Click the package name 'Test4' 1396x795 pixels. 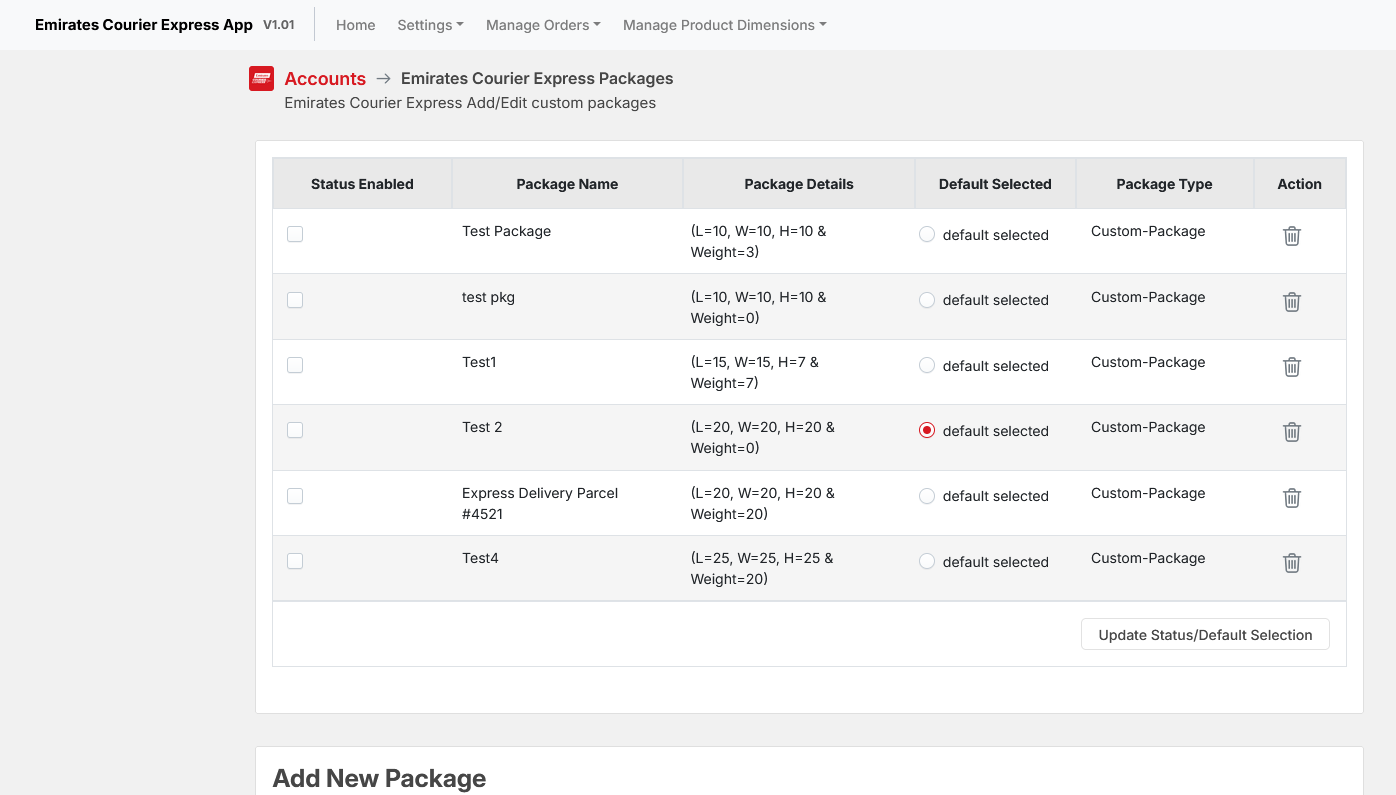point(480,558)
